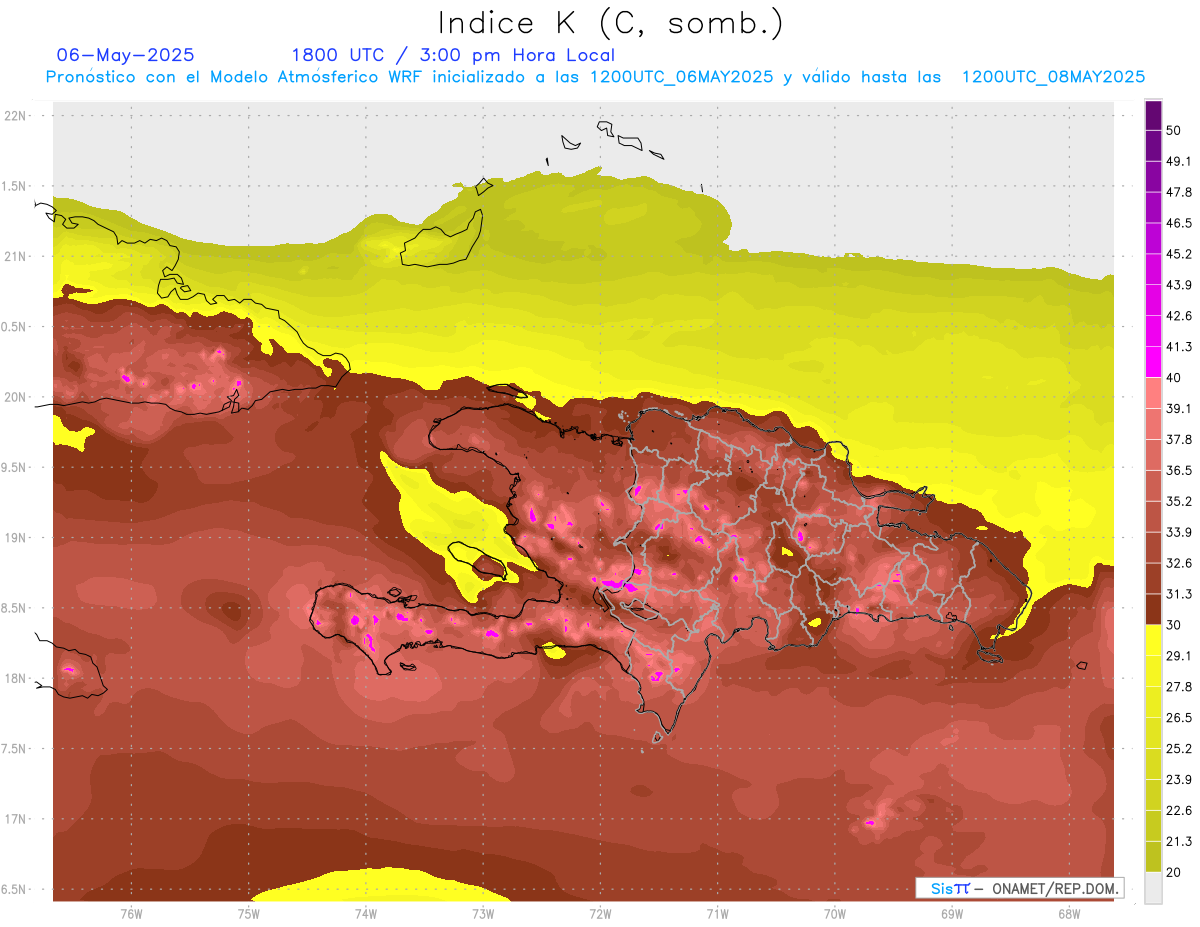The image size is (1200, 927).
Task: Select the "21N" latitude label
Action: (16, 256)
